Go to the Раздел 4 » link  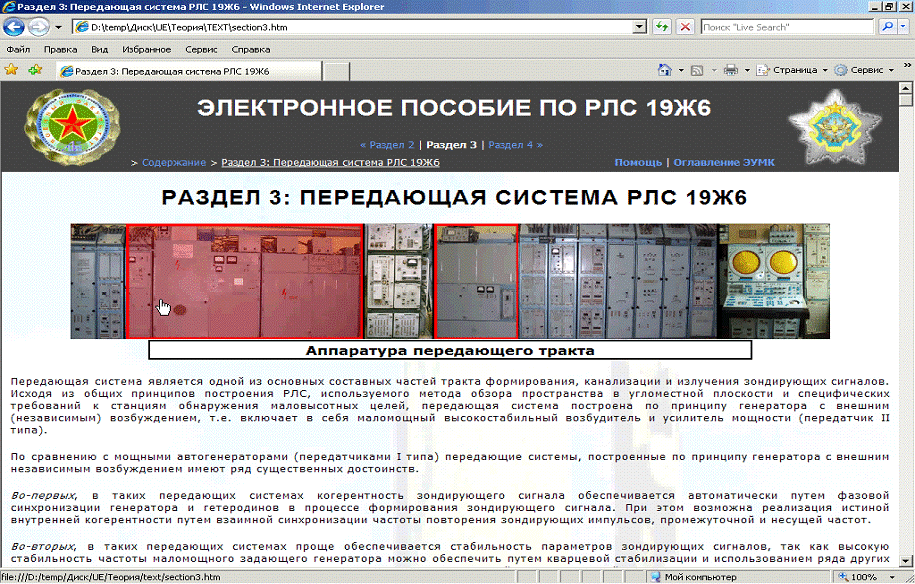pyautogui.click(x=515, y=144)
